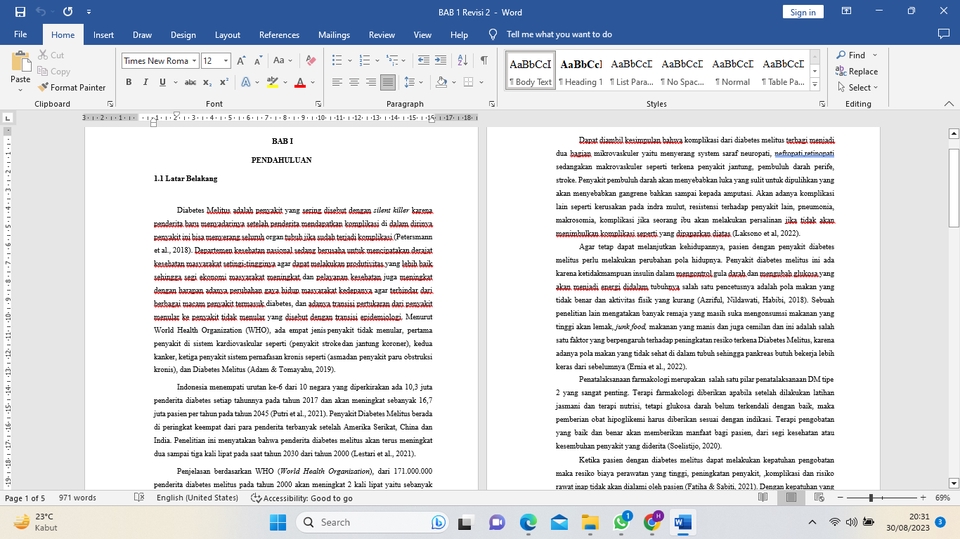Image resolution: width=960 pixels, height=539 pixels.
Task: Open the File tab
Action: click(21, 35)
